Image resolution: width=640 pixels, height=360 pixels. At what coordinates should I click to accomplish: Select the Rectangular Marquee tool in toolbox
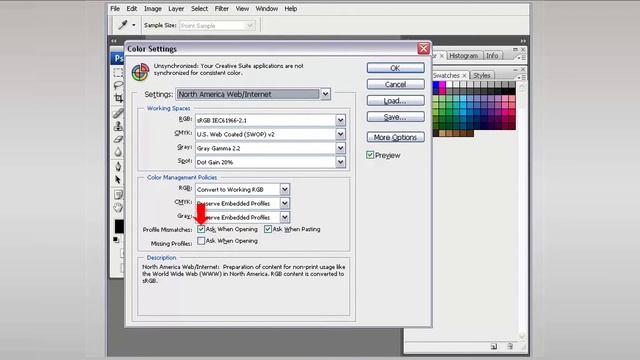[118, 73]
